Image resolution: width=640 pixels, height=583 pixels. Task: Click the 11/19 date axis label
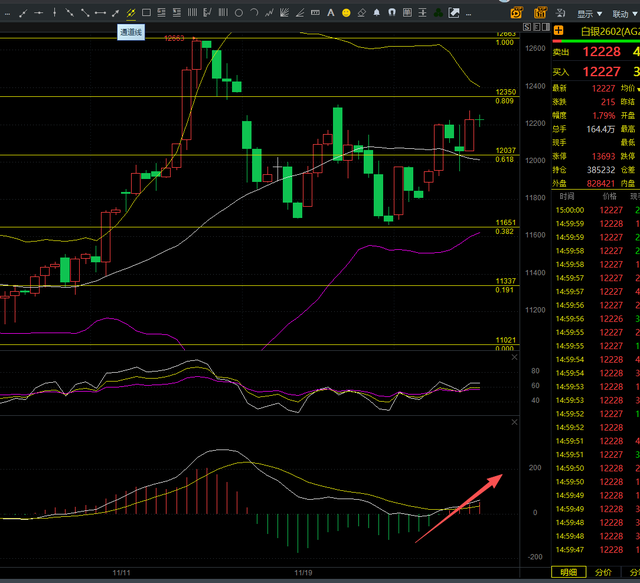coord(303,573)
